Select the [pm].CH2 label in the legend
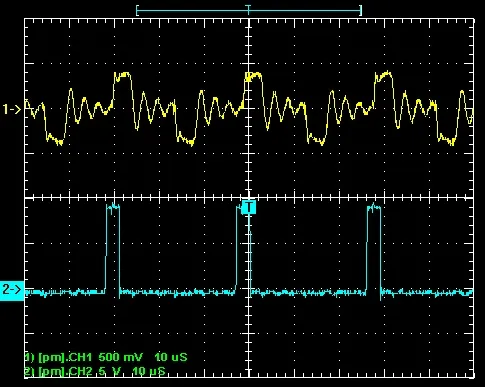This screenshot has height=387, width=485. click(65, 371)
